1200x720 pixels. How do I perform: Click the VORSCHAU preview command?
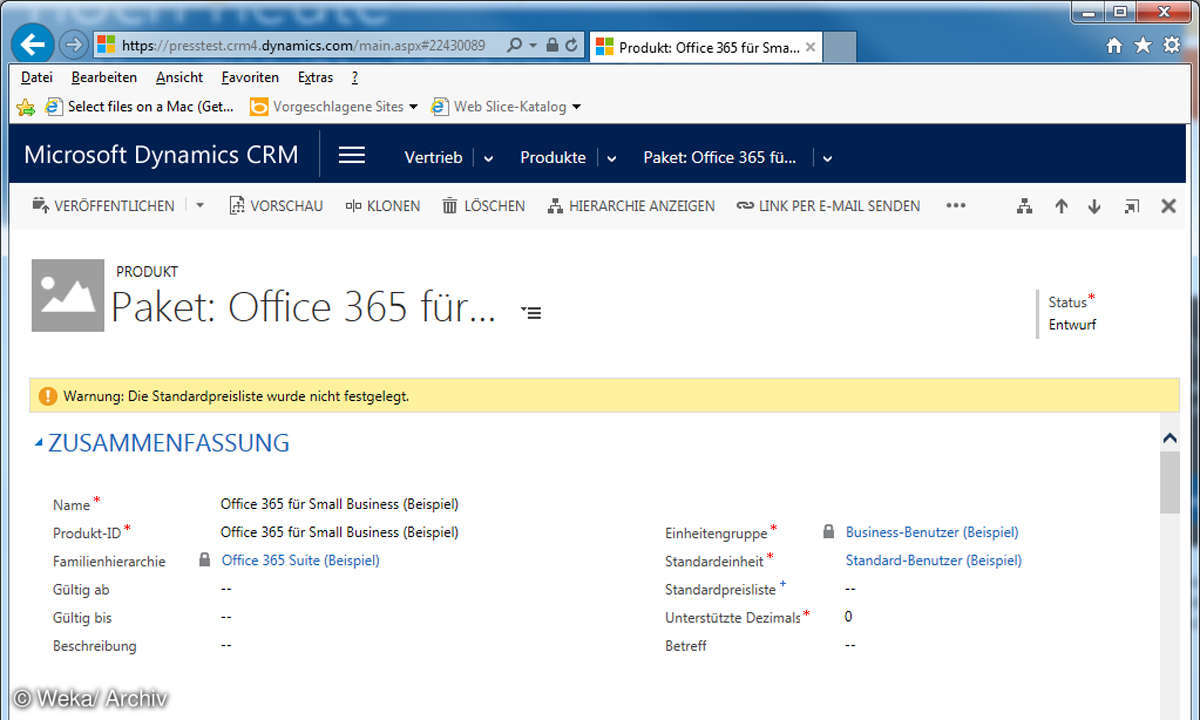coord(276,206)
